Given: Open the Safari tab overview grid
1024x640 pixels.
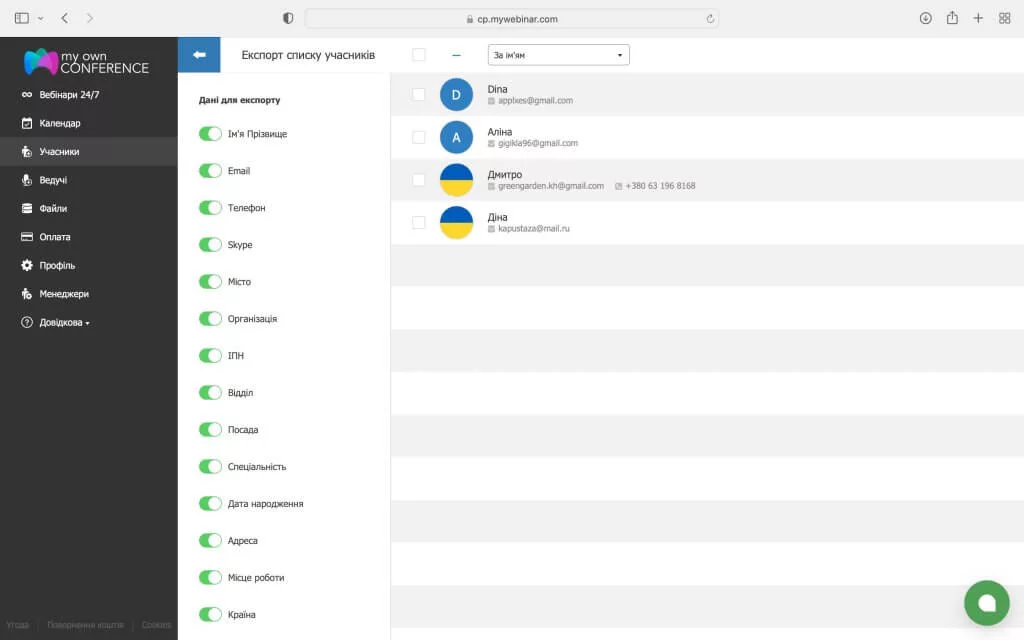Looking at the screenshot, I should coord(1004,18).
